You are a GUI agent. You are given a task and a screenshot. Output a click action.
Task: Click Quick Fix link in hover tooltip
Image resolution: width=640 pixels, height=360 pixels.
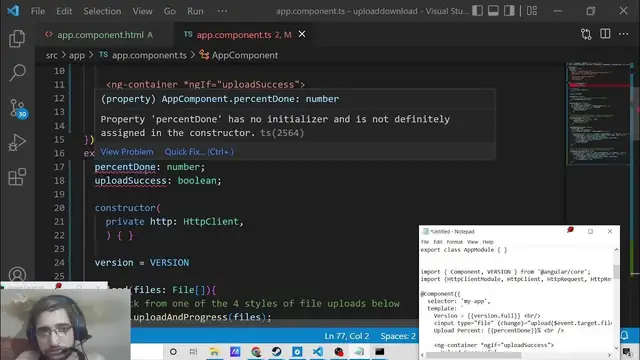[x=199, y=151]
